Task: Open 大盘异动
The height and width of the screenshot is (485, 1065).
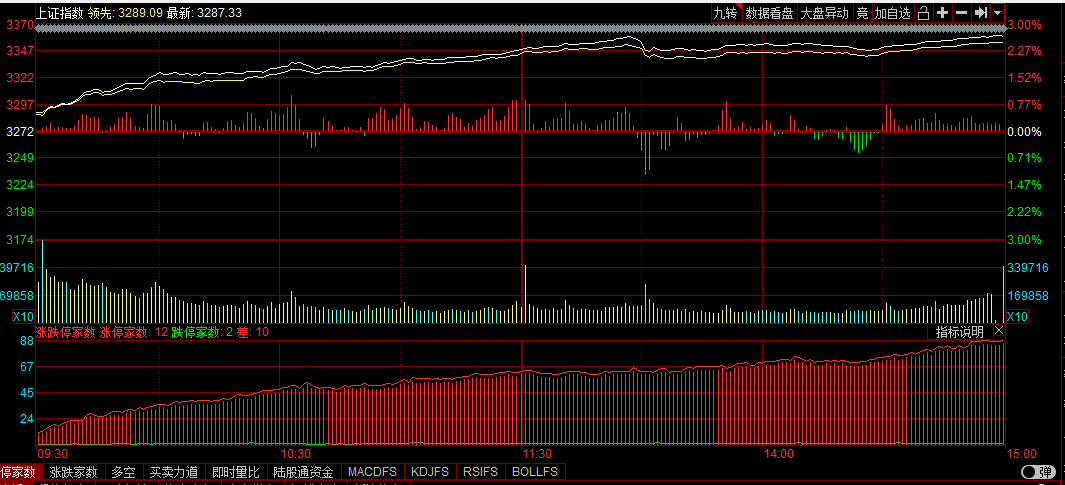Action: 825,13
